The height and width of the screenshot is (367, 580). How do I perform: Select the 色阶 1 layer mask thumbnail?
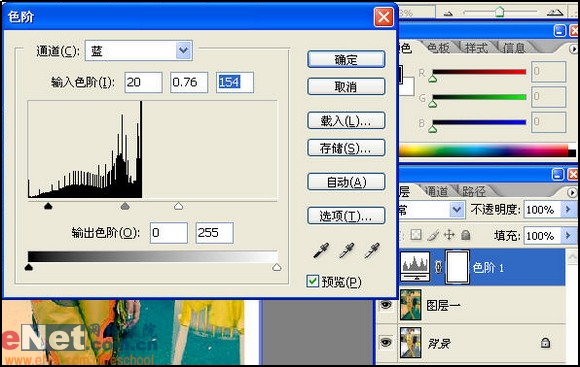click(x=458, y=267)
